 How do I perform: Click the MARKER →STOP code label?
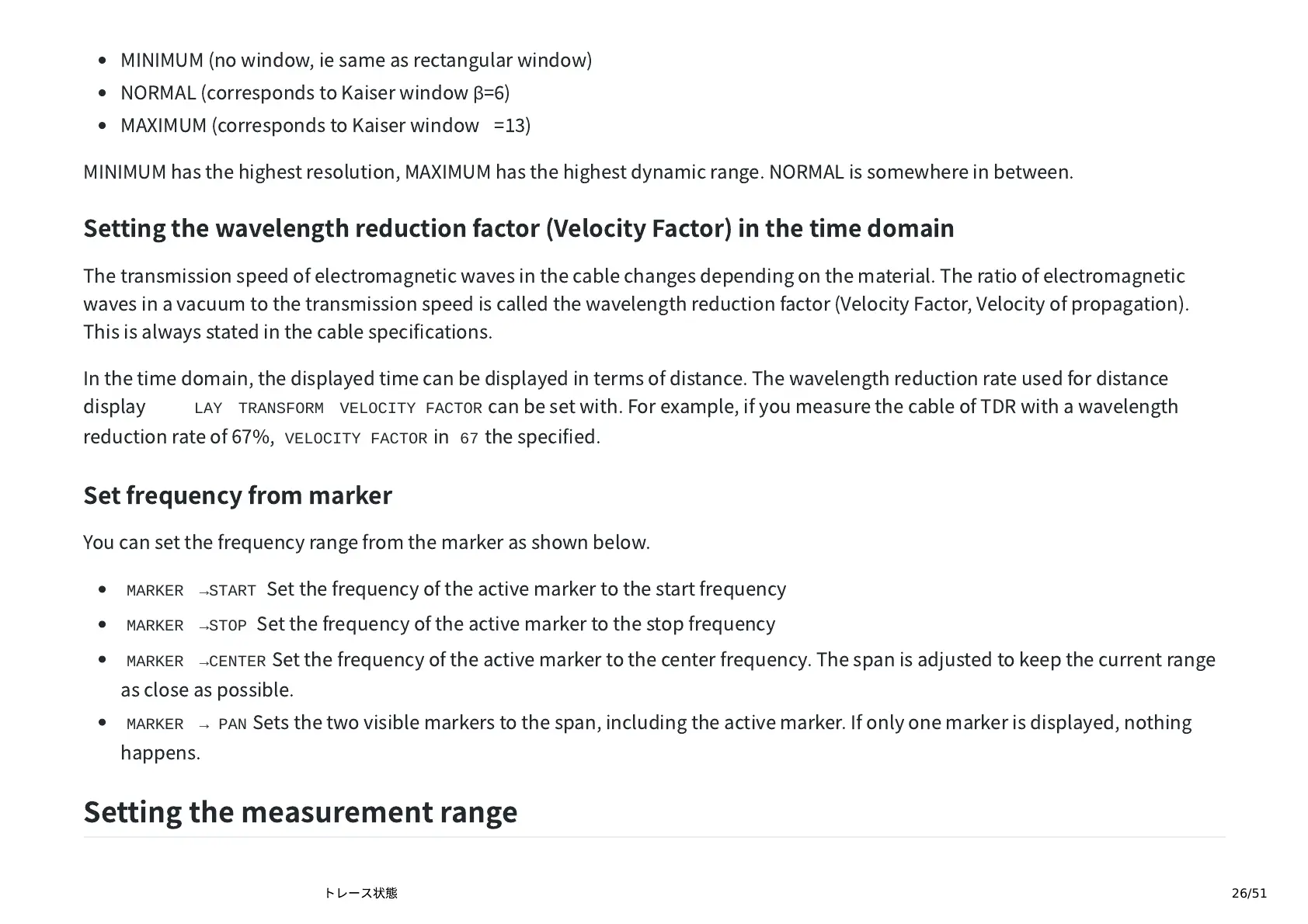click(x=186, y=626)
